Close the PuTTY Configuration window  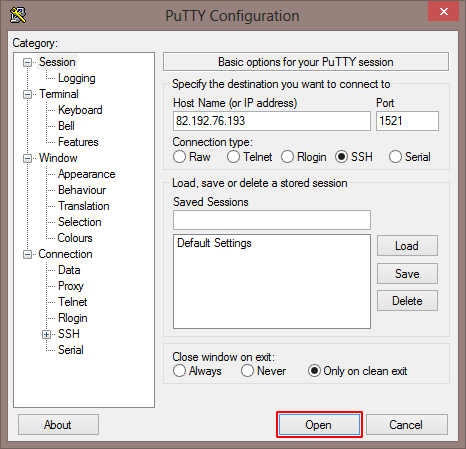coord(444,12)
